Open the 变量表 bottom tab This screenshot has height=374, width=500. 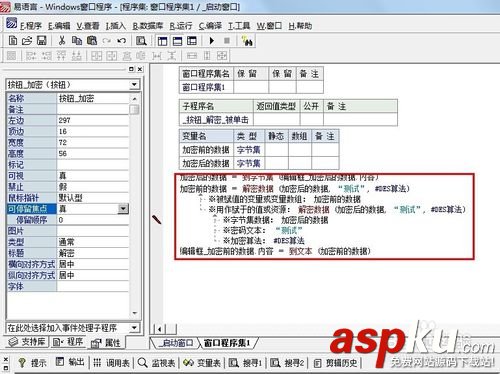click(202, 362)
